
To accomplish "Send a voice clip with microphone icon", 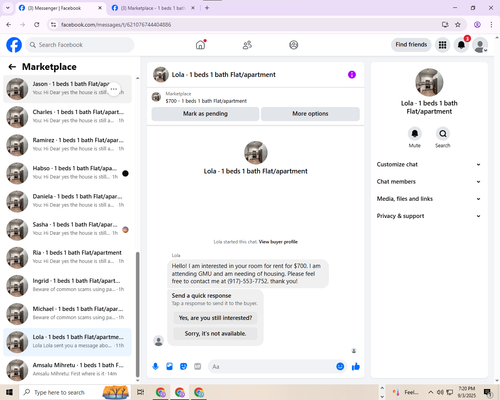I will point(155,367).
